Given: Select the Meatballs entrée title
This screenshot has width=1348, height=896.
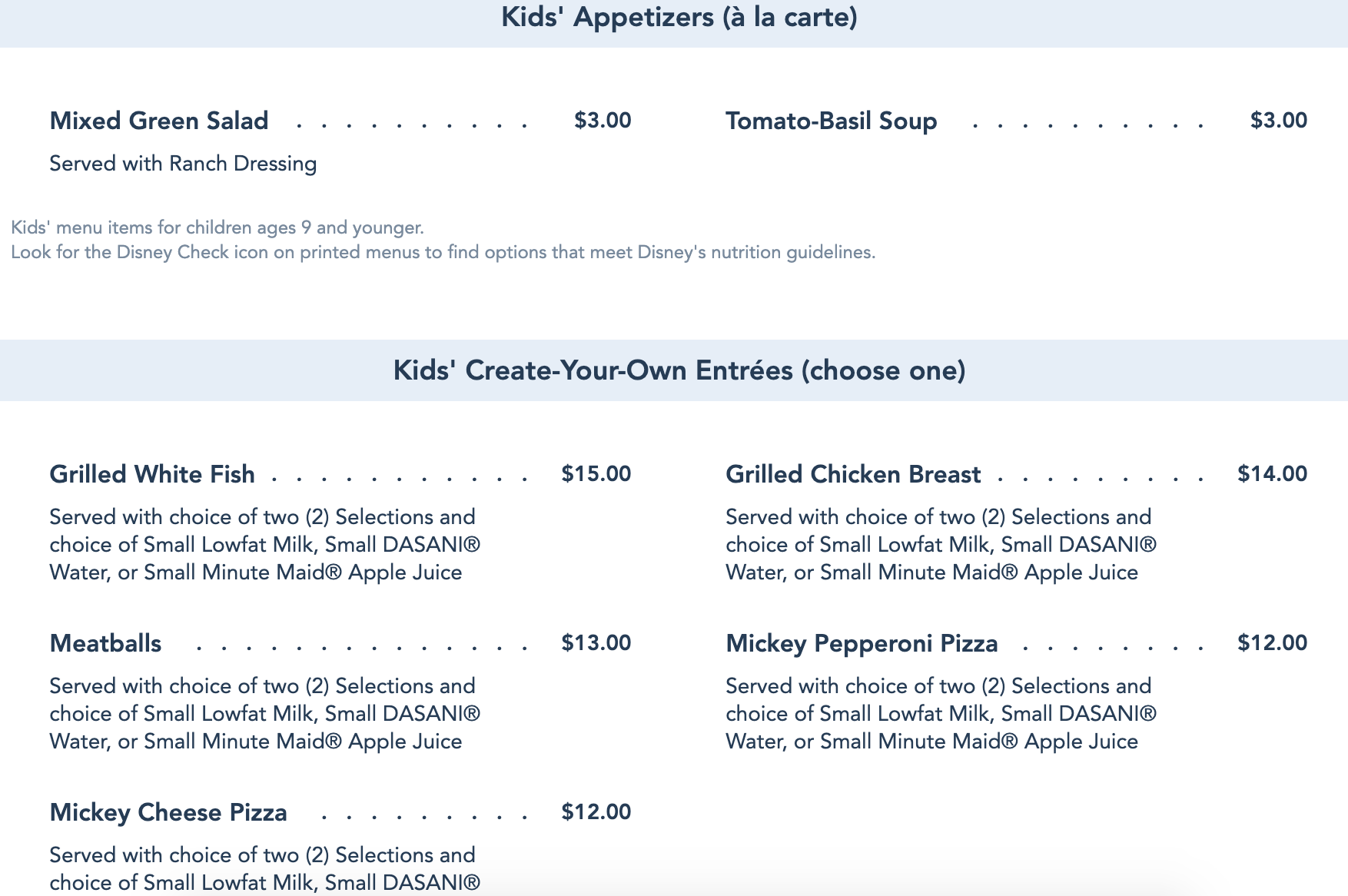Looking at the screenshot, I should pyautogui.click(x=105, y=643).
